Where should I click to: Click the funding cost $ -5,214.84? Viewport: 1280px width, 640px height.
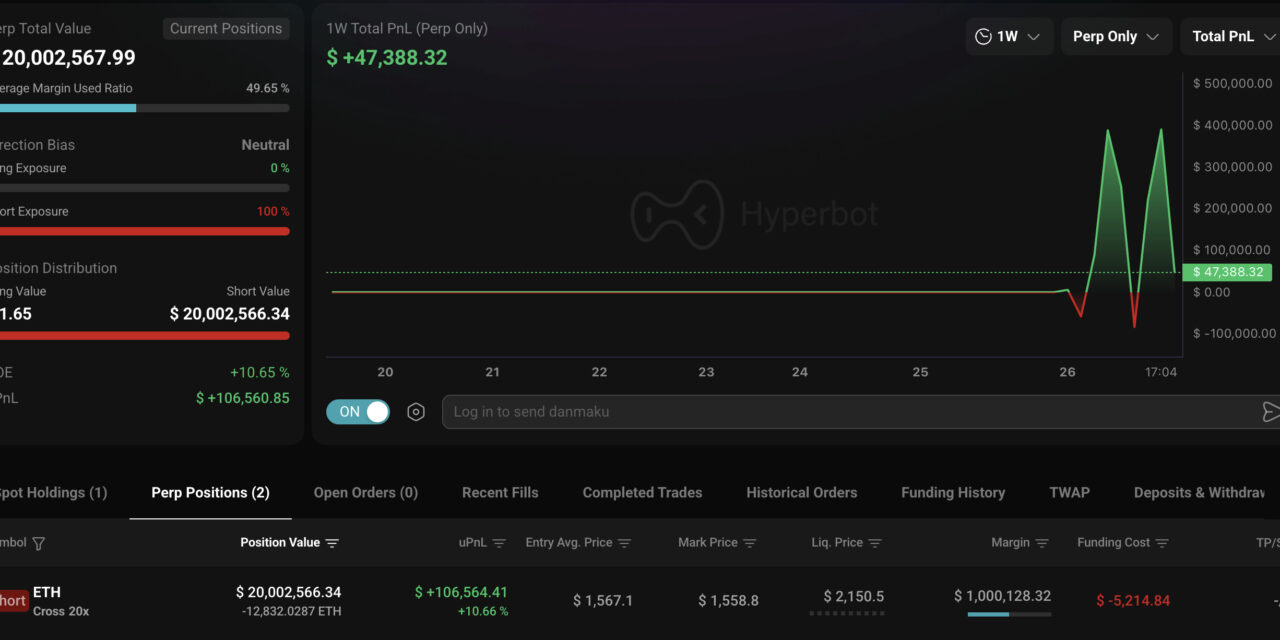point(1133,601)
